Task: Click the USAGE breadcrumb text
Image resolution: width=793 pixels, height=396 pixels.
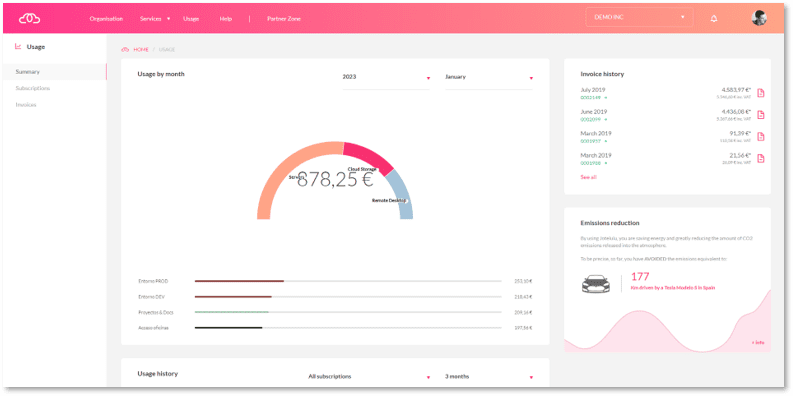Action: (167, 50)
